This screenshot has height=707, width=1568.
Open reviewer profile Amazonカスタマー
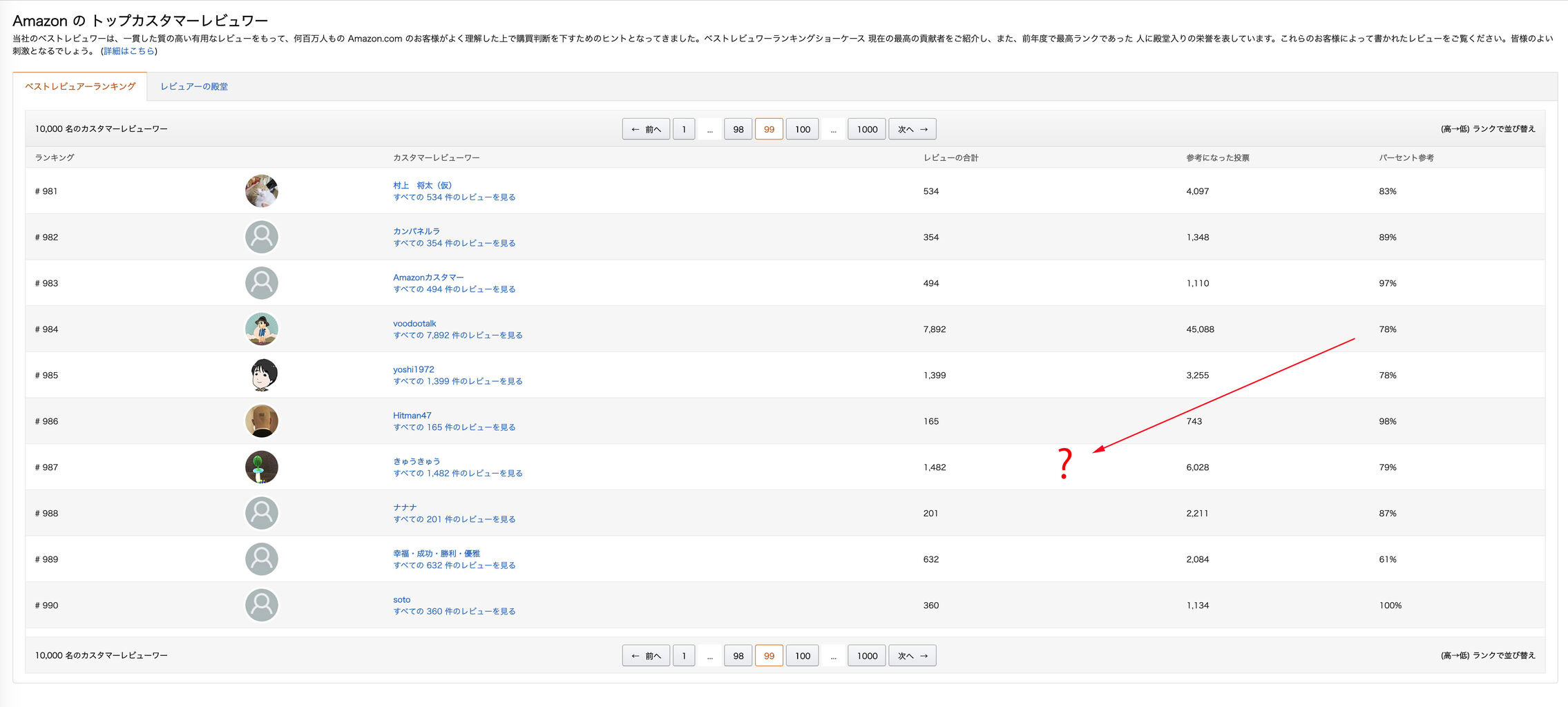(x=428, y=278)
